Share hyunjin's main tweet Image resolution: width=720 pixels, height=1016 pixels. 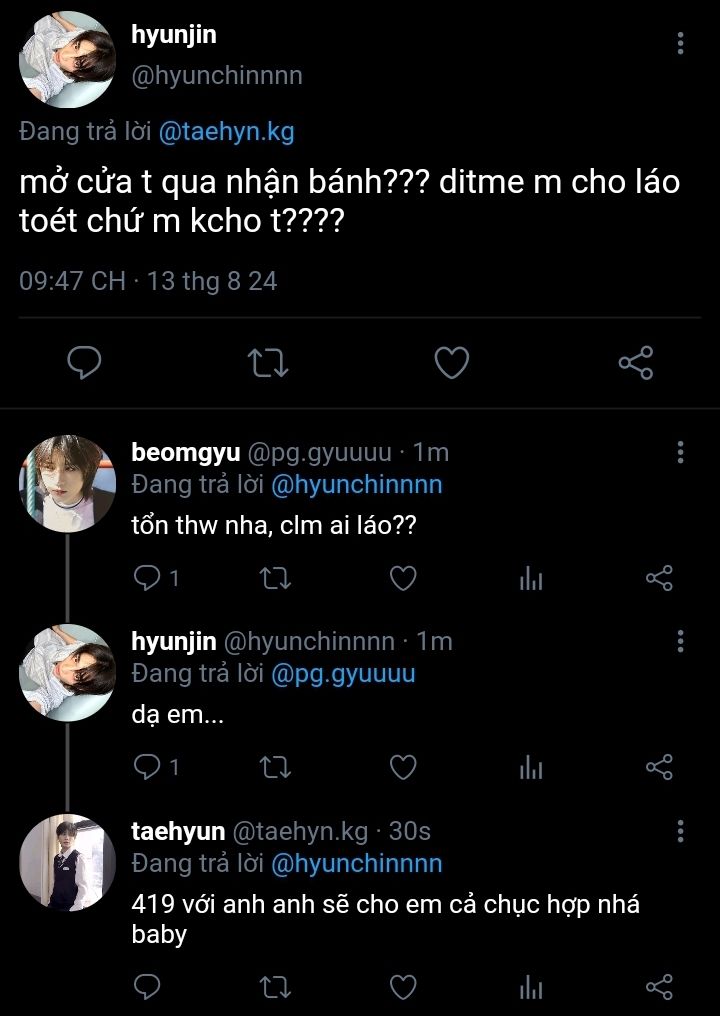pos(636,363)
